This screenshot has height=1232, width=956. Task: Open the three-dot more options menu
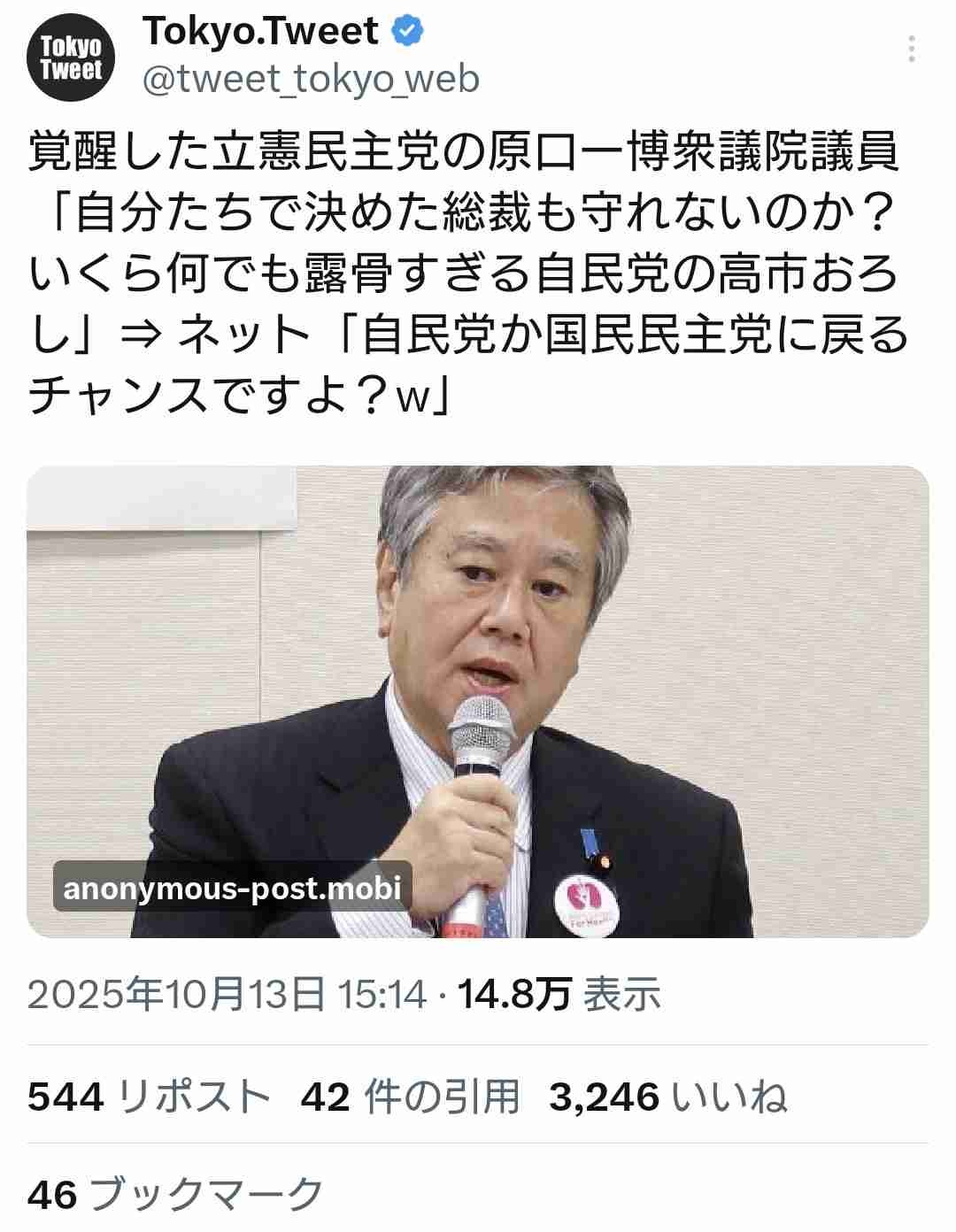click(913, 50)
